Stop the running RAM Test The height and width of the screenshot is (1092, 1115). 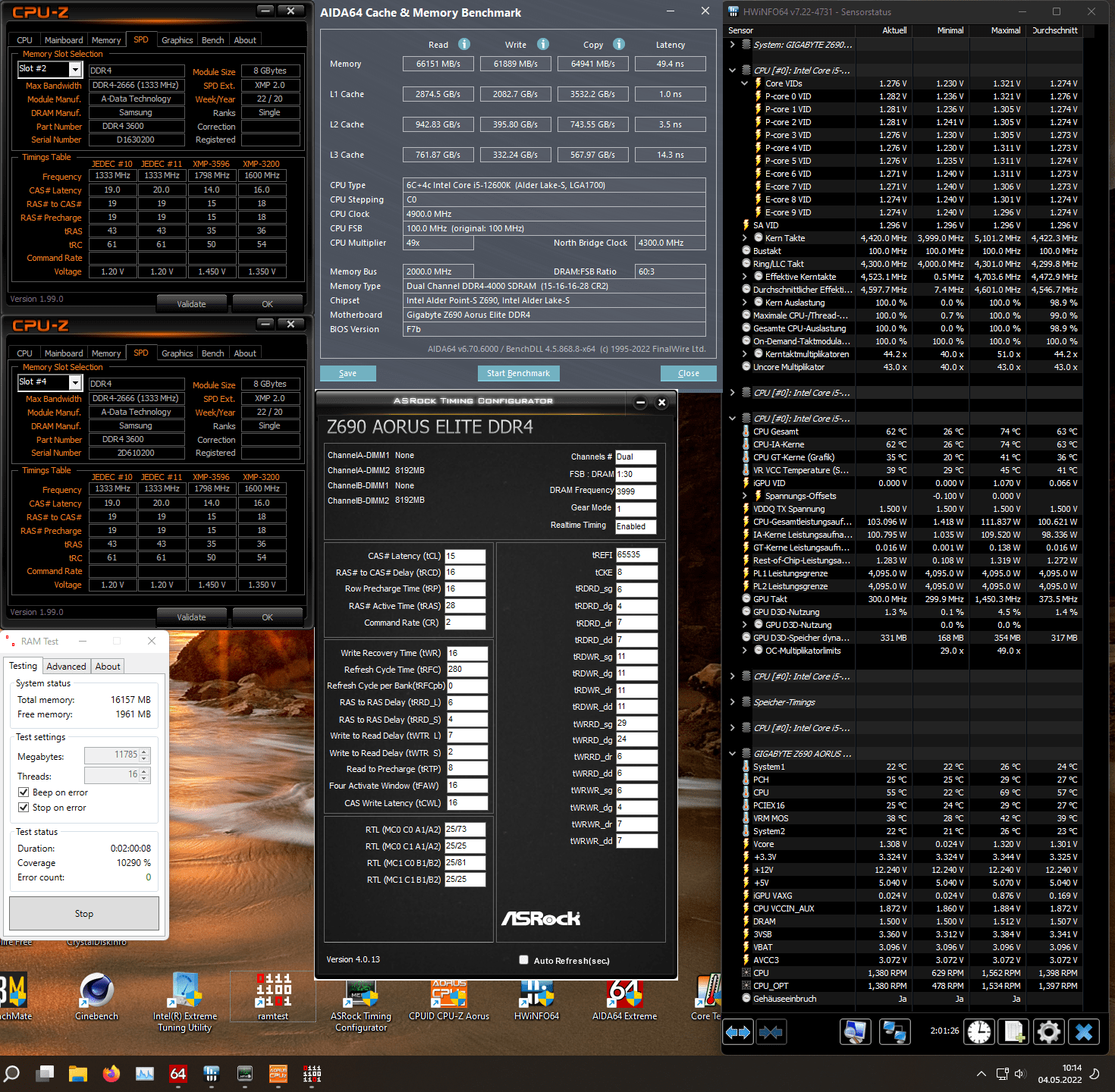(x=84, y=914)
